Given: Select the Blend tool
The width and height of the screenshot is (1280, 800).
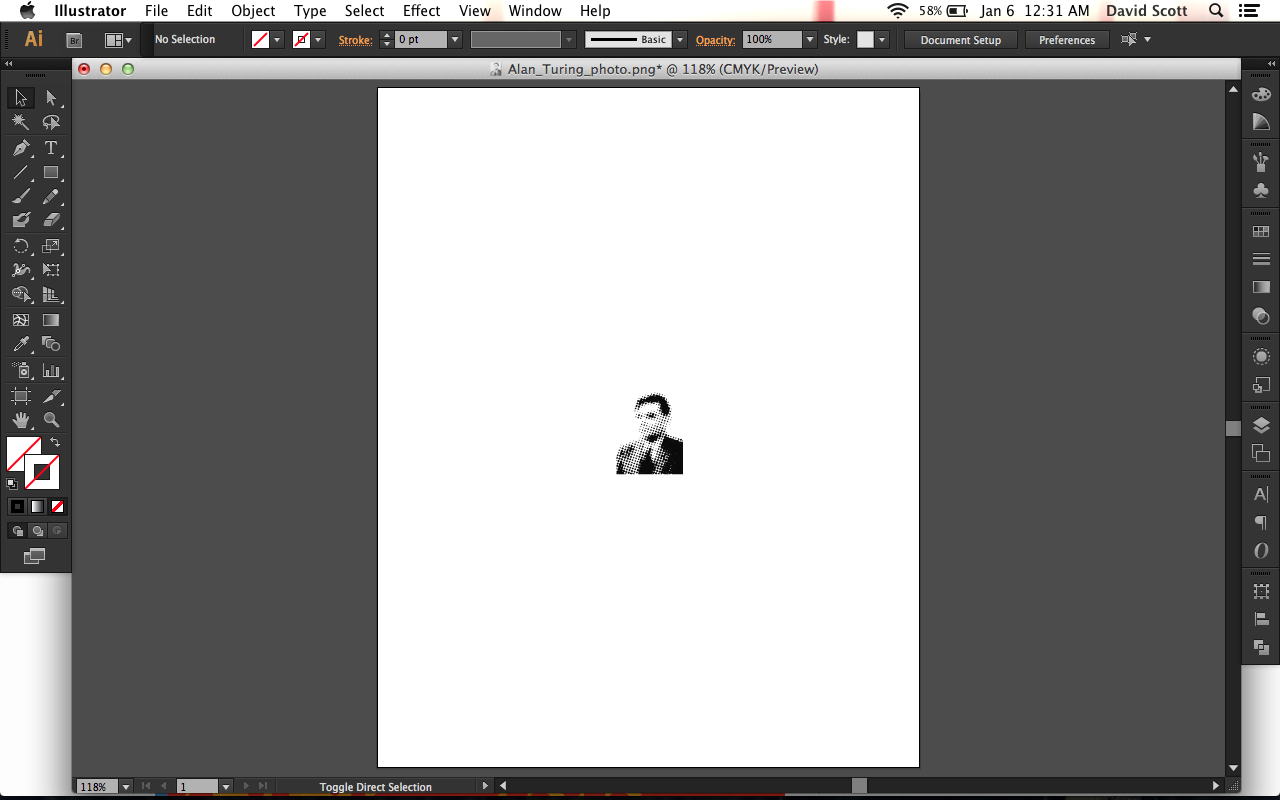Looking at the screenshot, I should coord(51,345).
